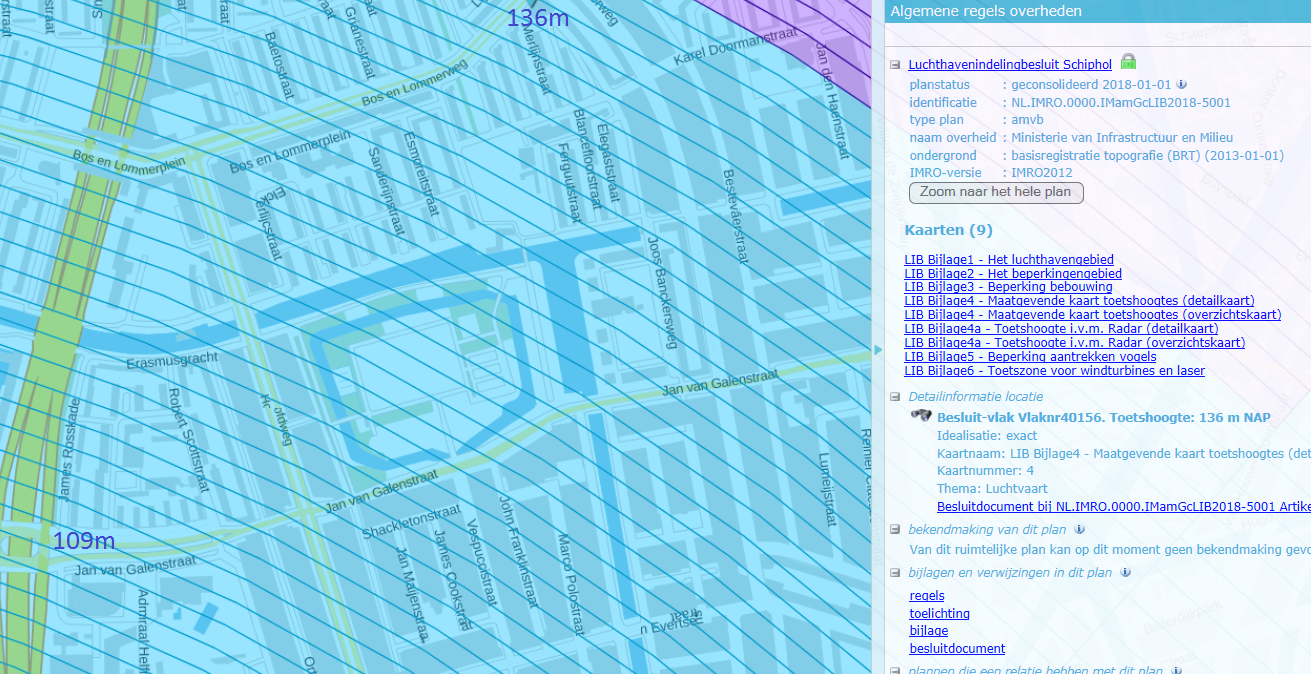Collapse the Detailinformatie locatie section
This screenshot has width=1311, height=674.
click(x=896, y=397)
